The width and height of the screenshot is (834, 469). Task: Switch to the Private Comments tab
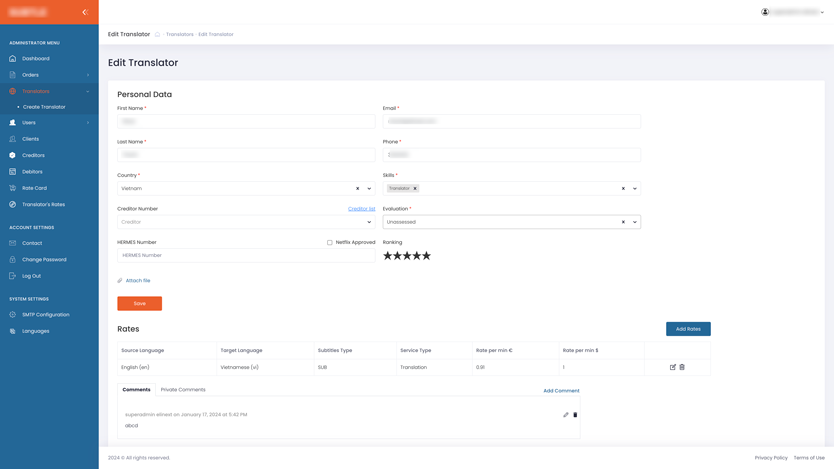click(183, 390)
